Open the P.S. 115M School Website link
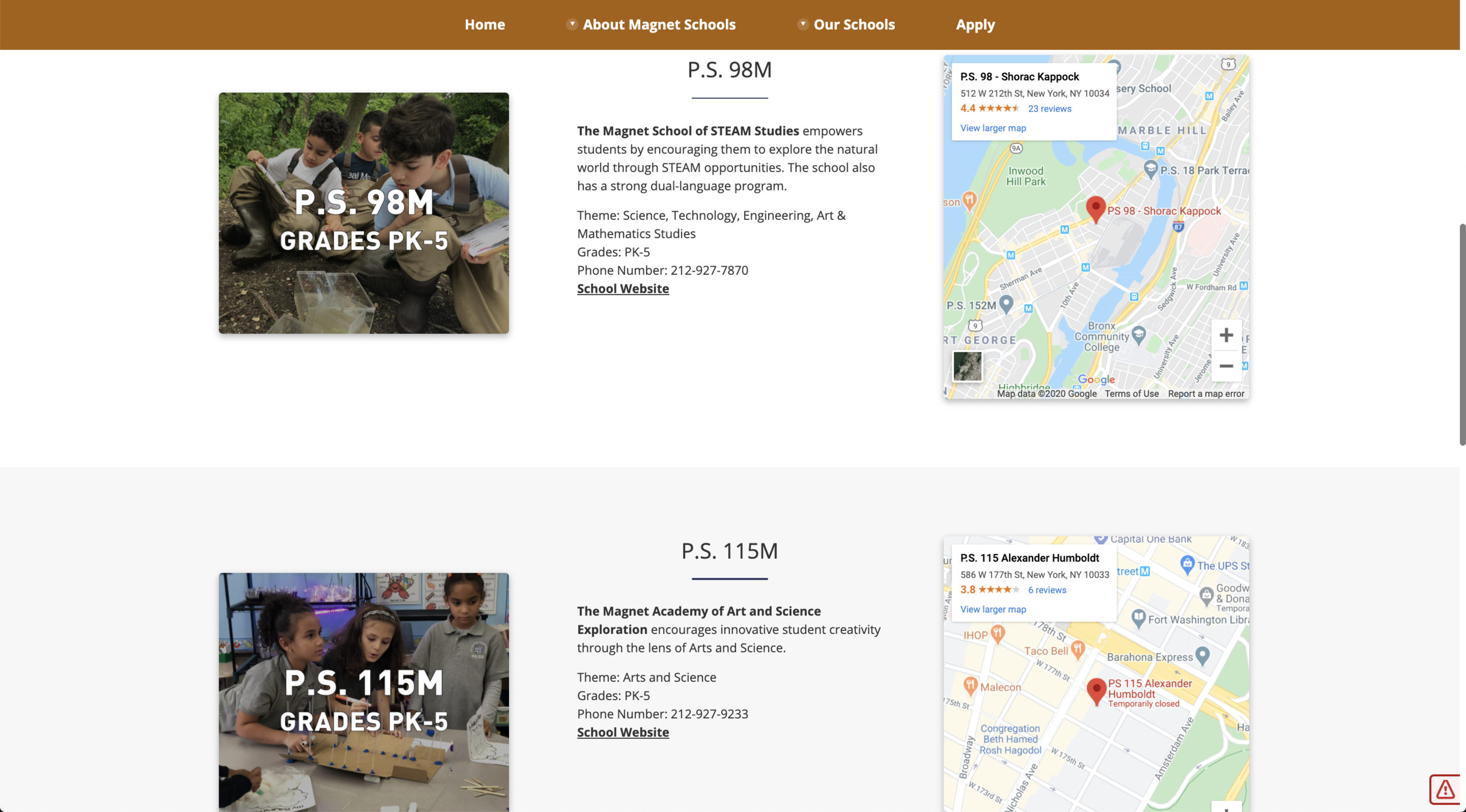 pyautogui.click(x=623, y=732)
